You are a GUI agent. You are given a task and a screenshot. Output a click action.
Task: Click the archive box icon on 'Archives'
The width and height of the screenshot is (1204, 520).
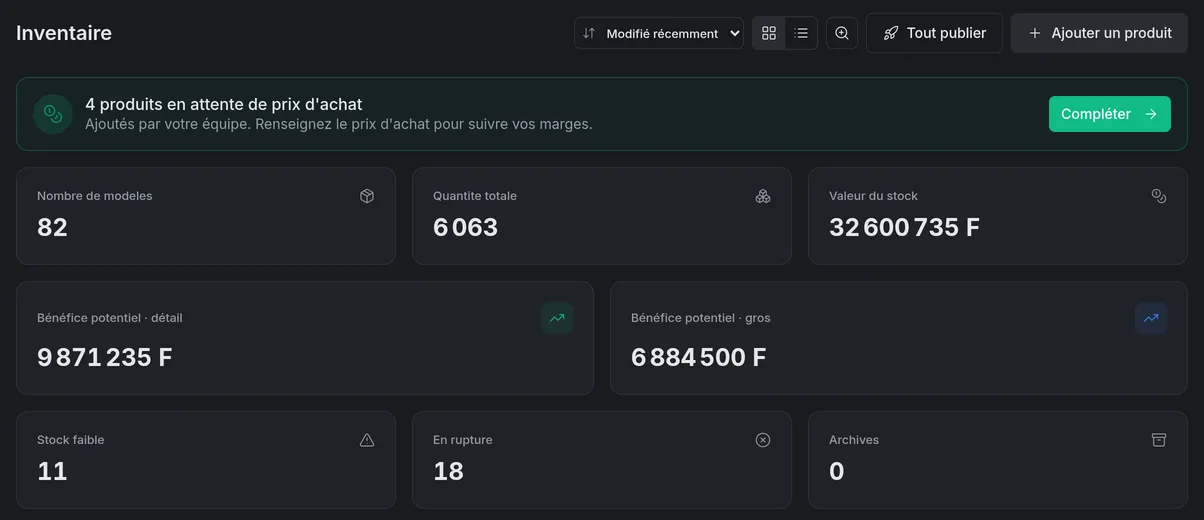click(1159, 440)
